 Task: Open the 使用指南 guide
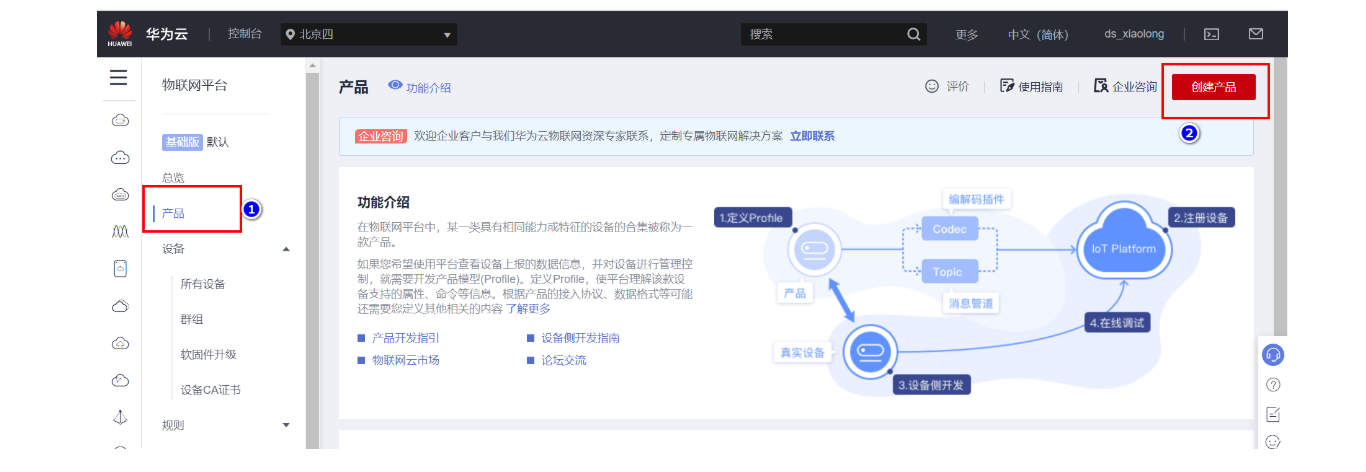(1032, 87)
